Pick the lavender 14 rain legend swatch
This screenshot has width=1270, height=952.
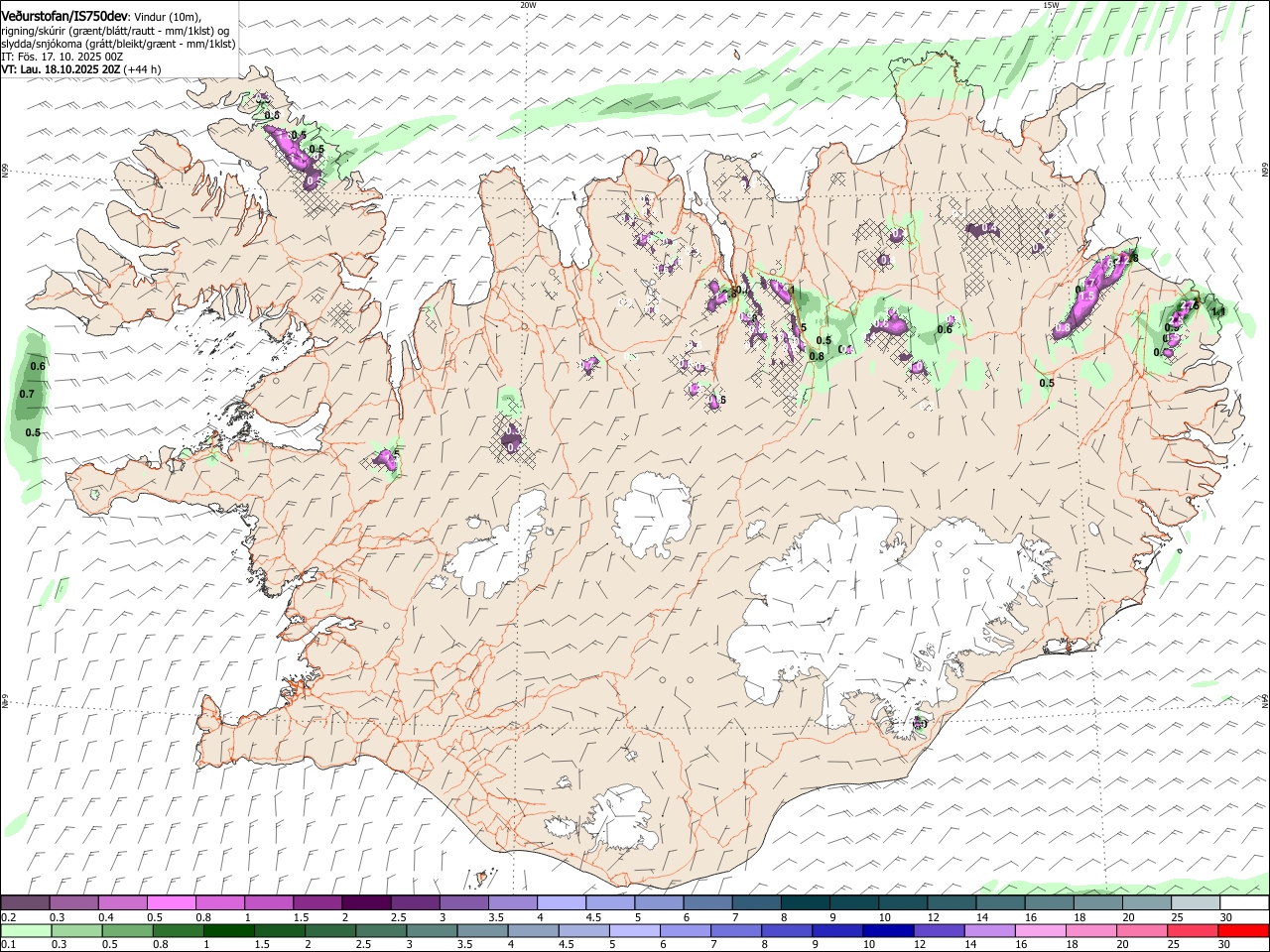(988, 930)
